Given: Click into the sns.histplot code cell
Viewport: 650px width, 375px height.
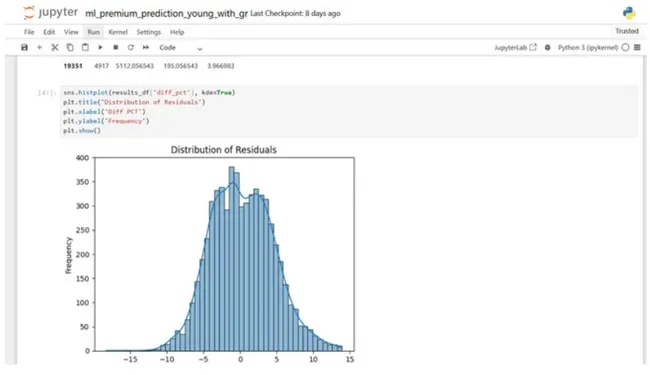Looking at the screenshot, I should coord(348,111).
